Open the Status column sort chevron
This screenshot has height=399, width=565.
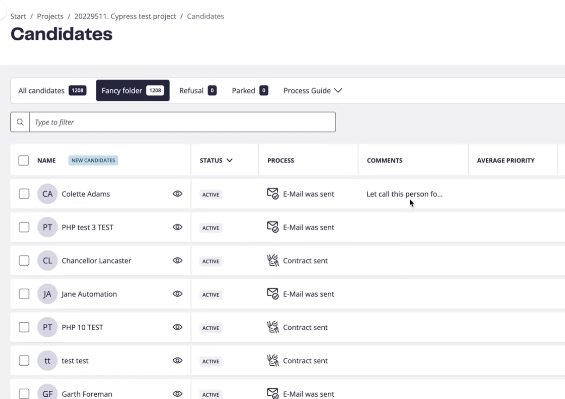(230, 160)
